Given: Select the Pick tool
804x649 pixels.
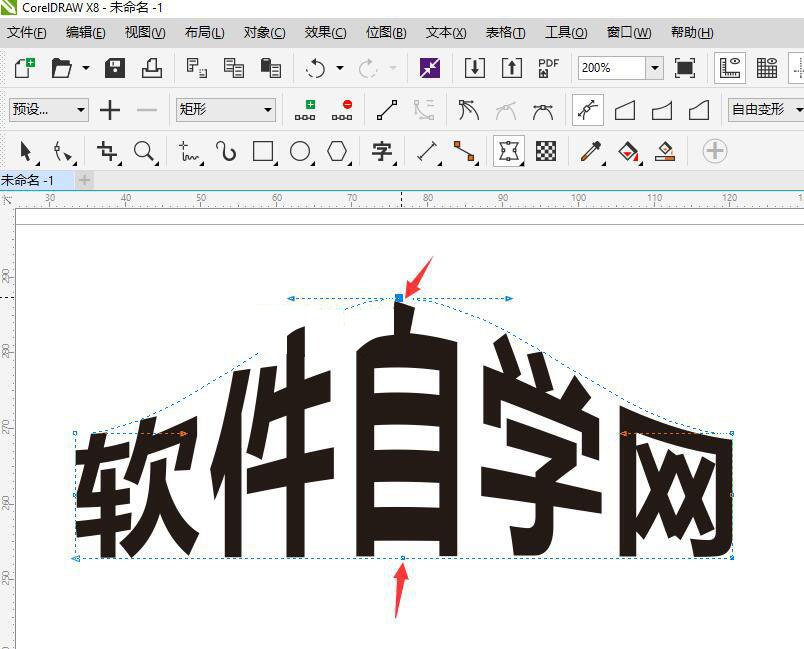Looking at the screenshot, I should (x=25, y=151).
